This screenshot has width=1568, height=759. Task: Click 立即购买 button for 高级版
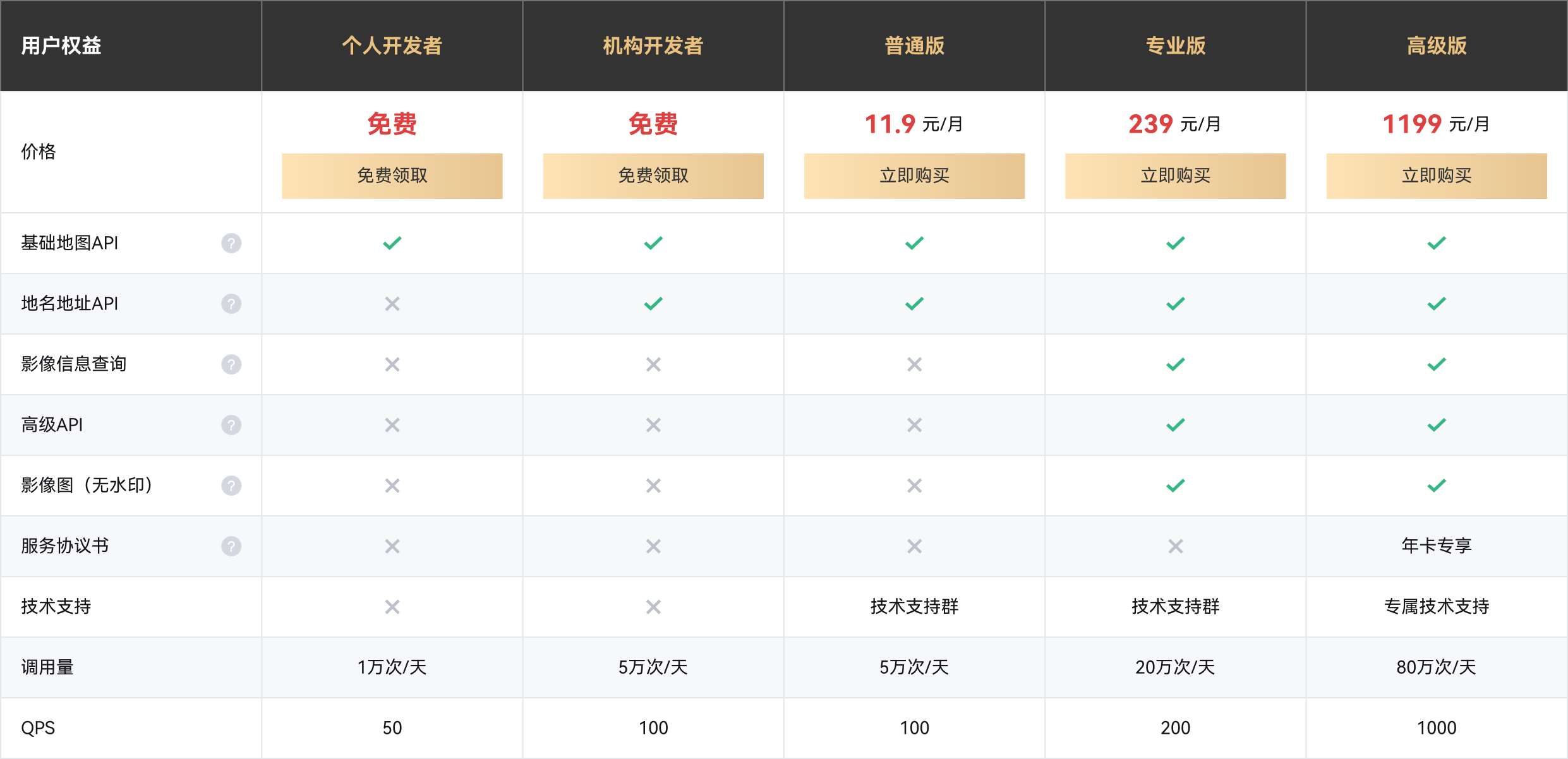1437,176
